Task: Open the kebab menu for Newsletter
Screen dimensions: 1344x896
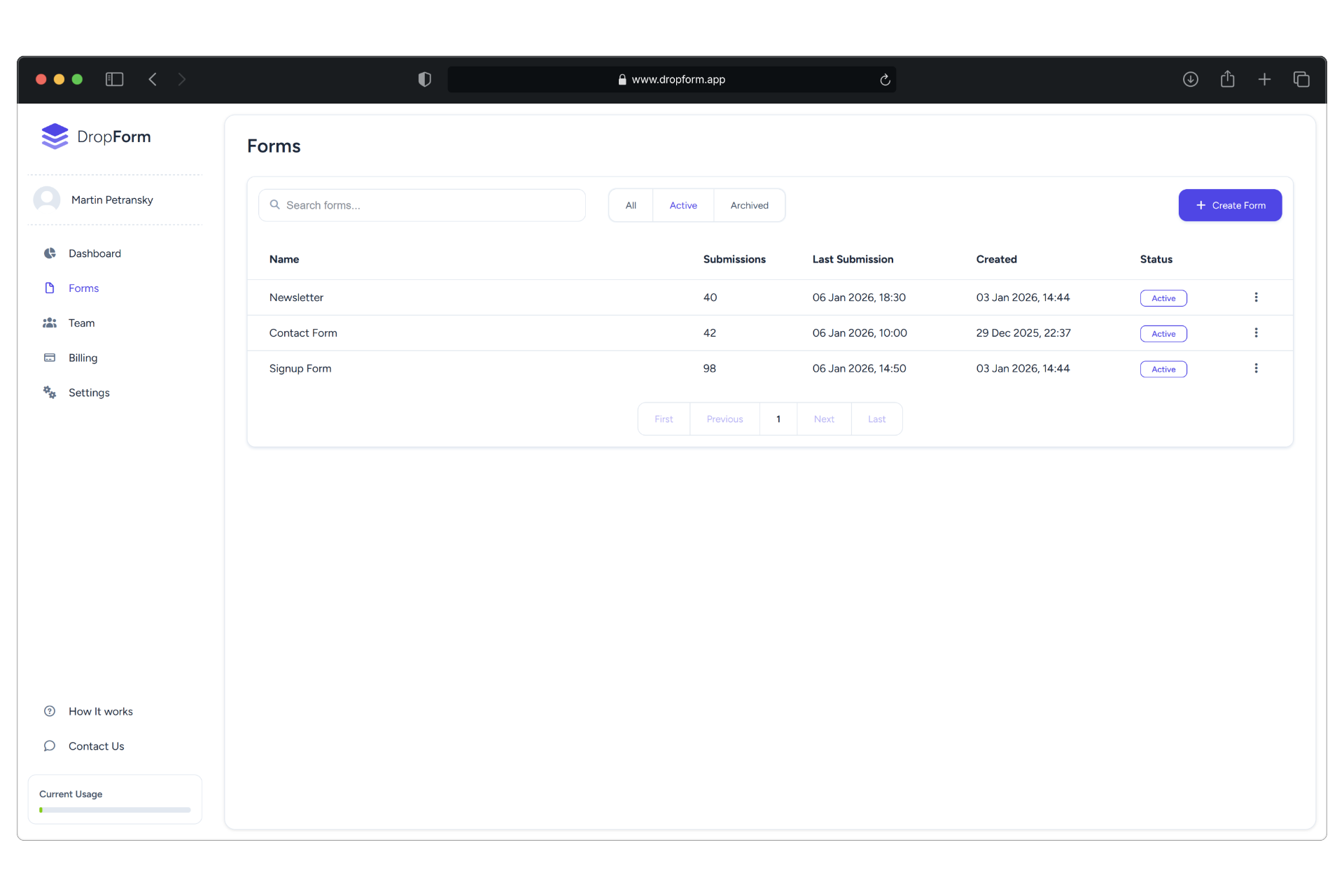Action: tap(1256, 297)
